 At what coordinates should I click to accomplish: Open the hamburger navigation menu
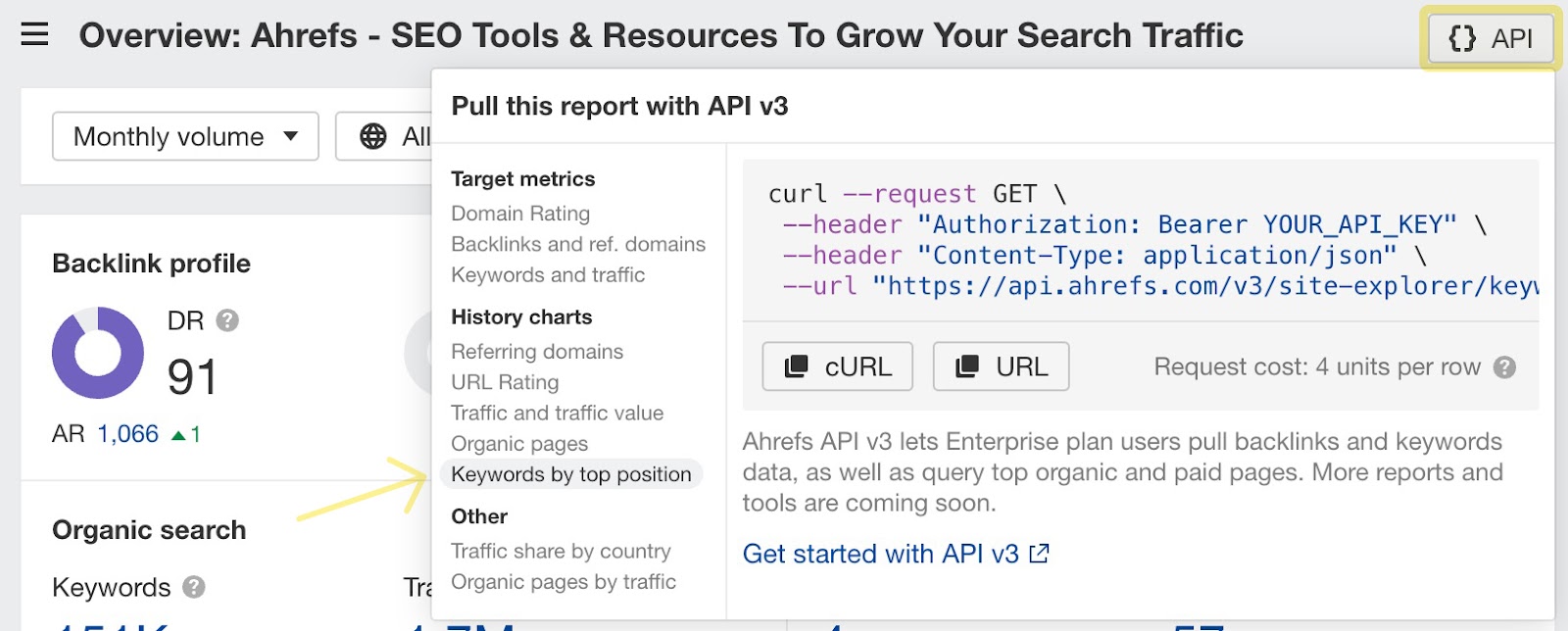[34, 35]
